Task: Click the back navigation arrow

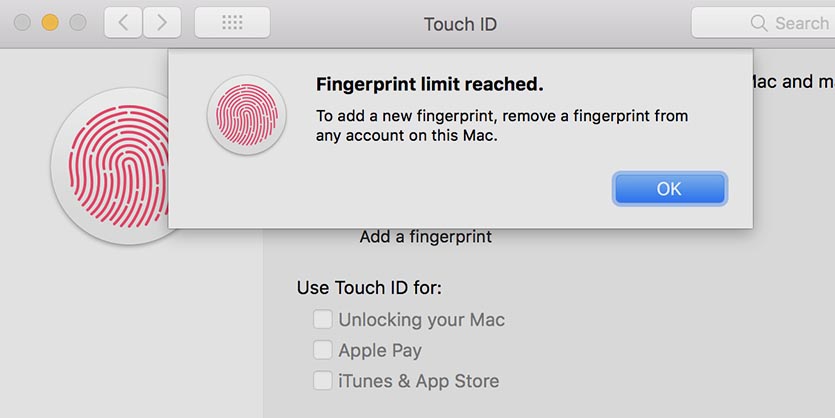Action: click(123, 22)
